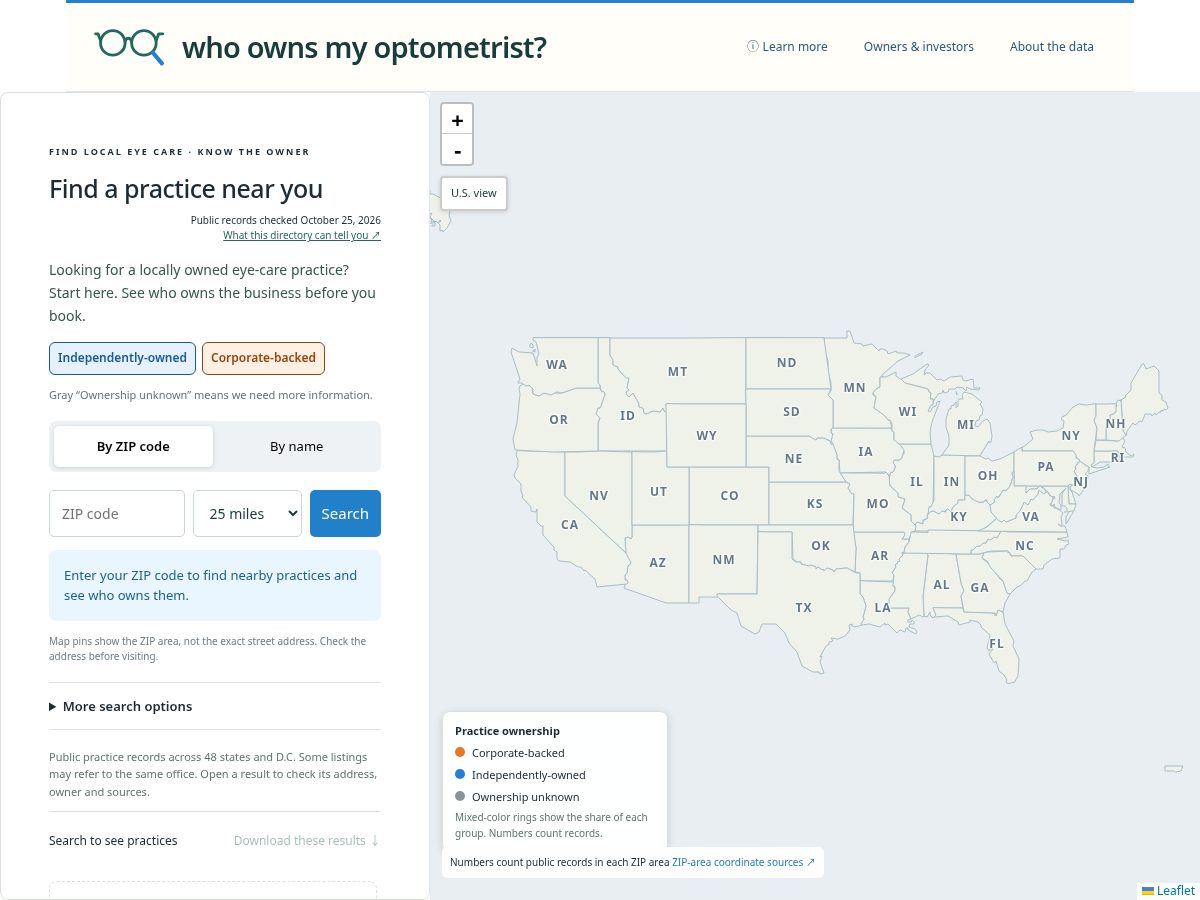Click Kentucky (KY) on the map

click(959, 517)
